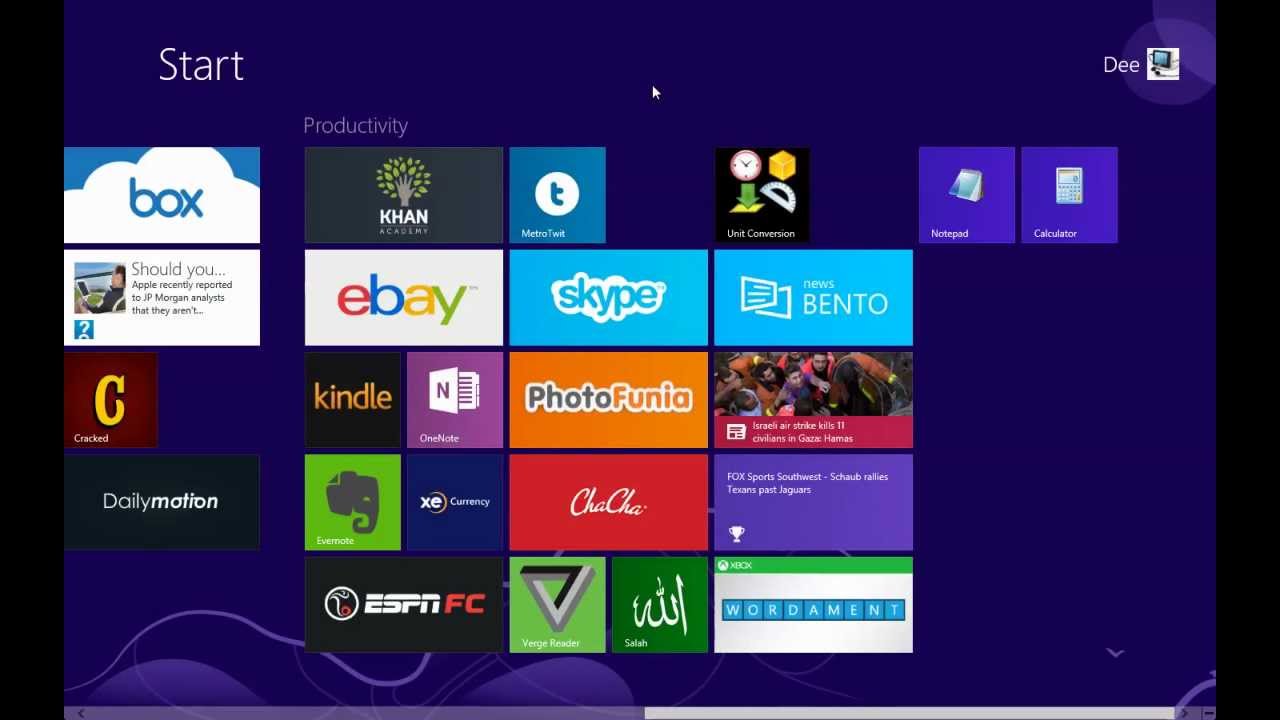
Task: Open the 'Should you...' Apple article tile
Action: tap(162, 298)
